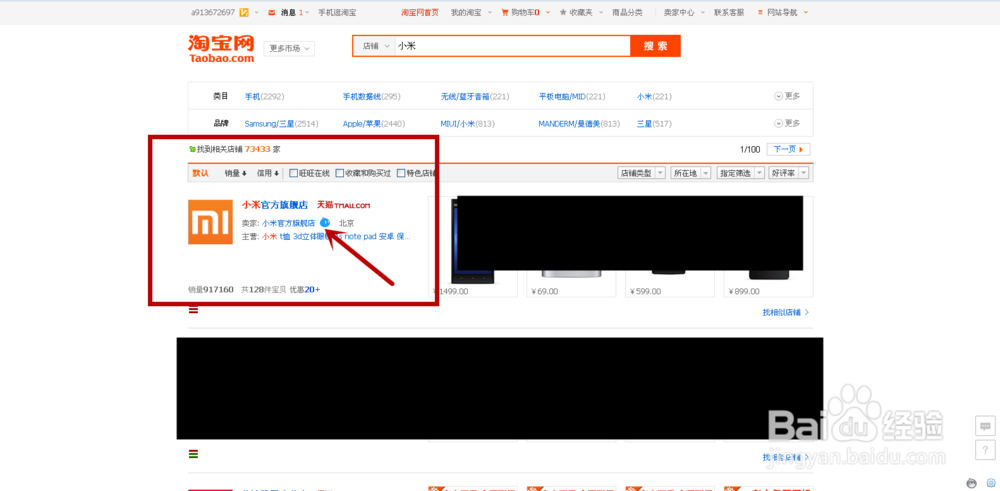
Task: Open 商品分类 categories link
Action: coord(627,12)
